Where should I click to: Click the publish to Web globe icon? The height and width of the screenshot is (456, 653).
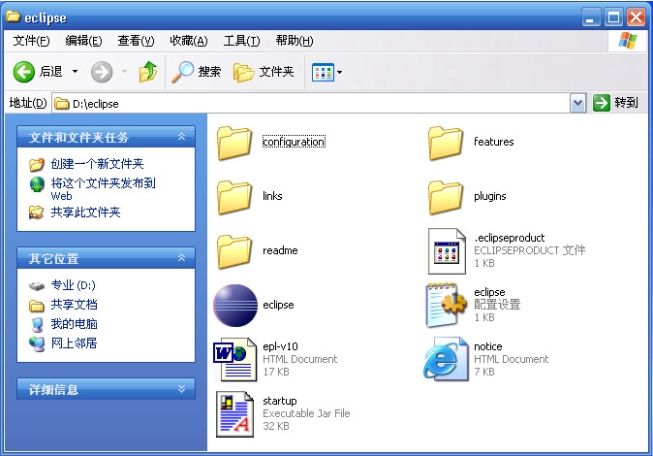[x=37, y=184]
